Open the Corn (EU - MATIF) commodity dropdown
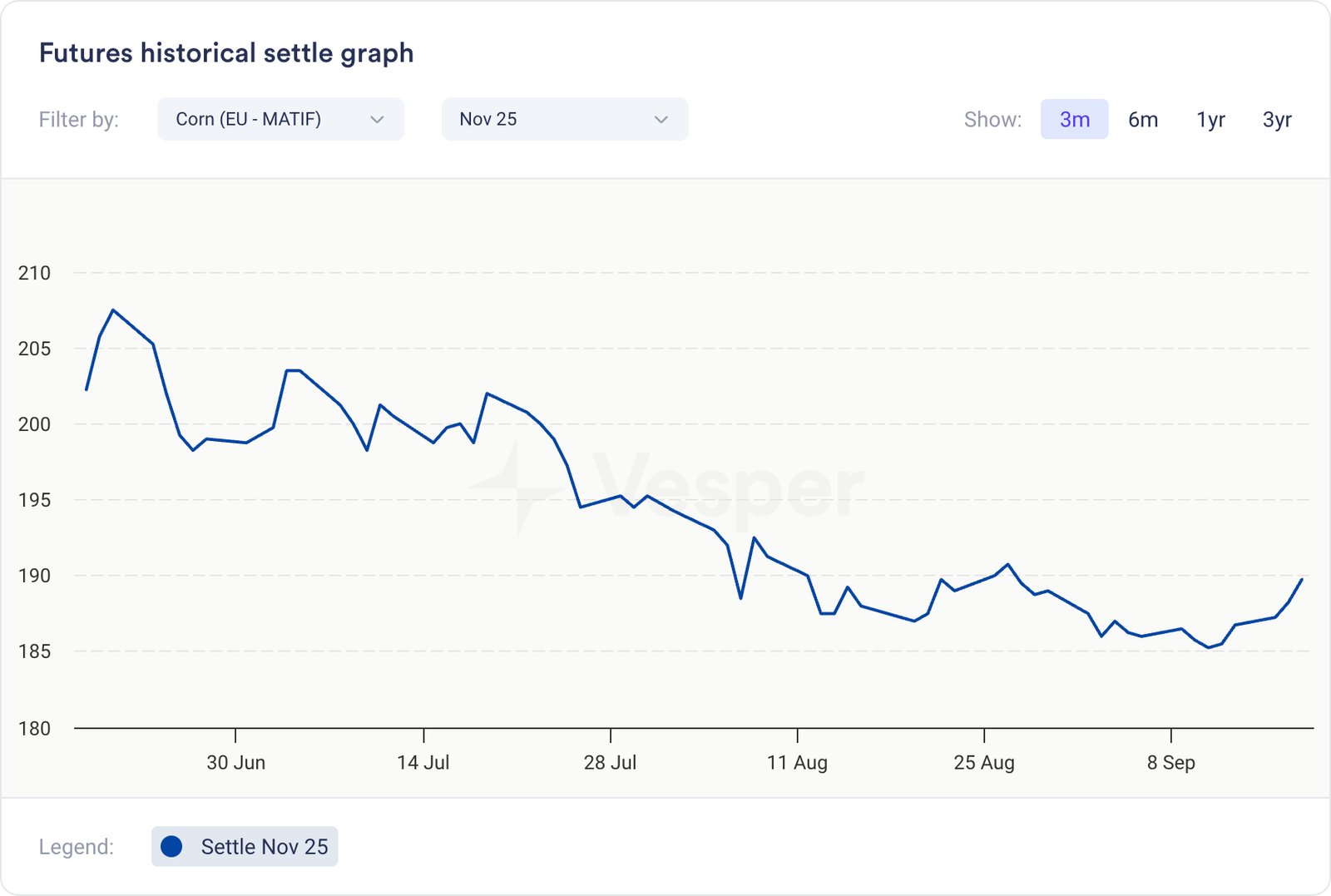 pos(280,119)
